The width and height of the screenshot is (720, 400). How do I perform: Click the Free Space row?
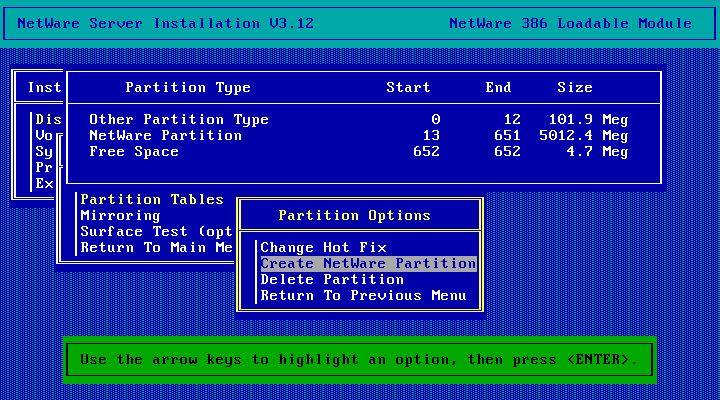point(359,152)
